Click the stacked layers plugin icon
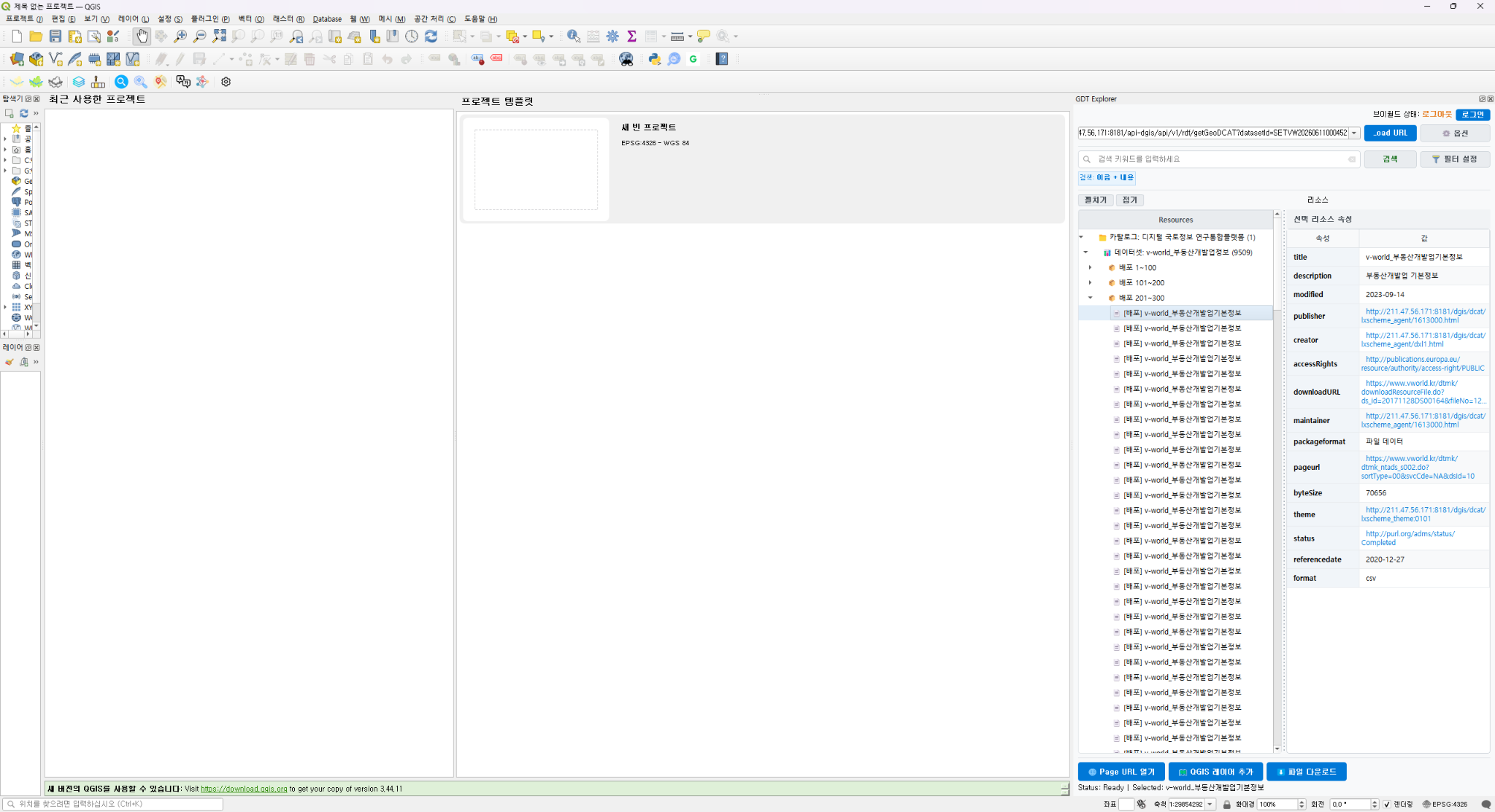This screenshot has width=1495, height=812. point(79,82)
